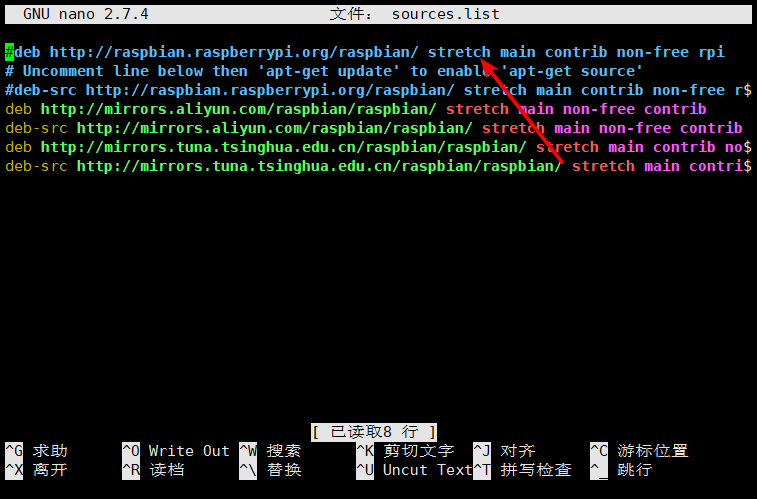Click the ^\ replace shortcut key
Image resolution: width=757 pixels, height=499 pixels.
pyautogui.click(x=248, y=470)
